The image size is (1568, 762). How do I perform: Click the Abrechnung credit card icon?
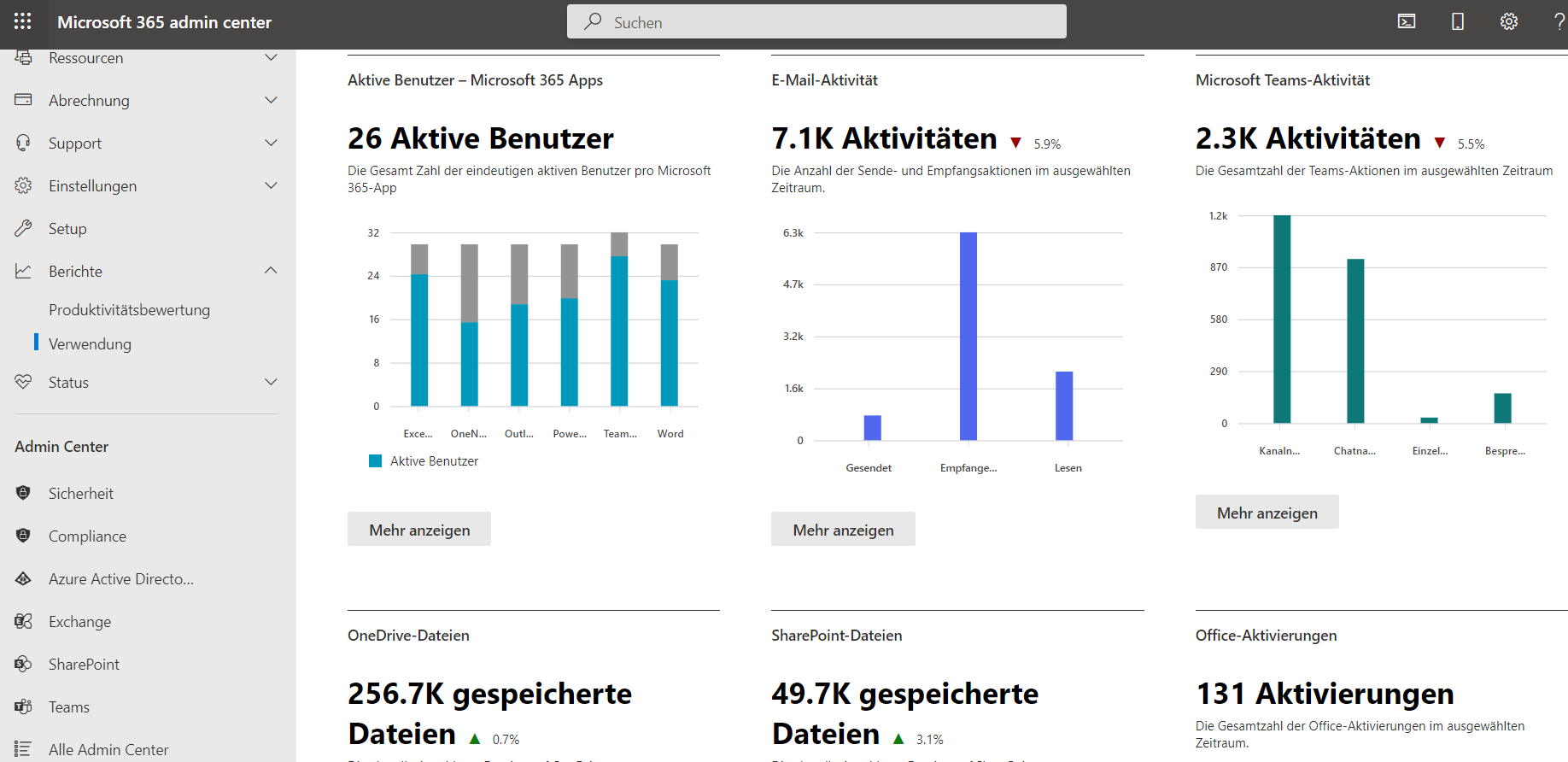pyautogui.click(x=23, y=100)
